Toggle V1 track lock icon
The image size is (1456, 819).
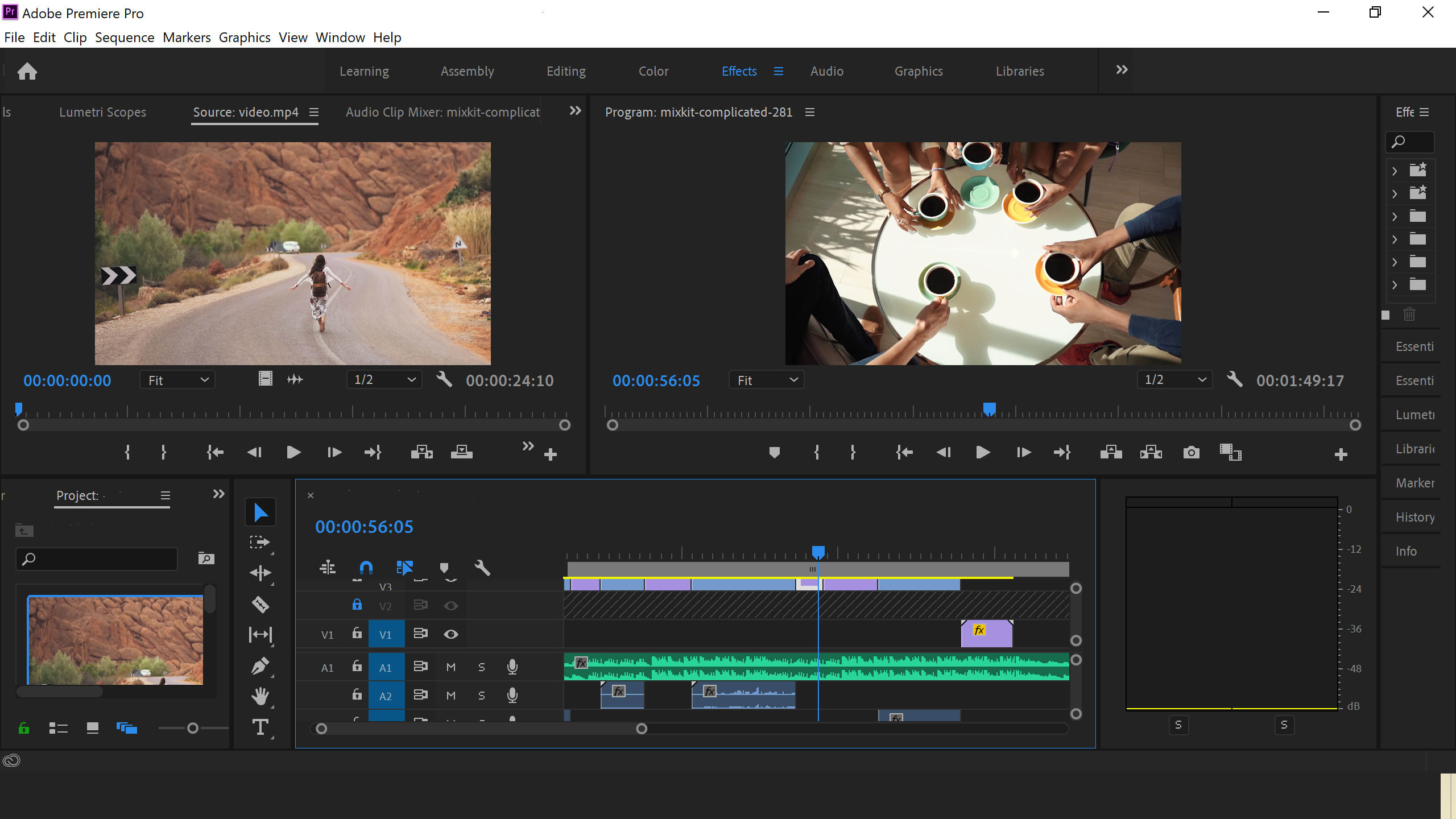pyautogui.click(x=357, y=633)
